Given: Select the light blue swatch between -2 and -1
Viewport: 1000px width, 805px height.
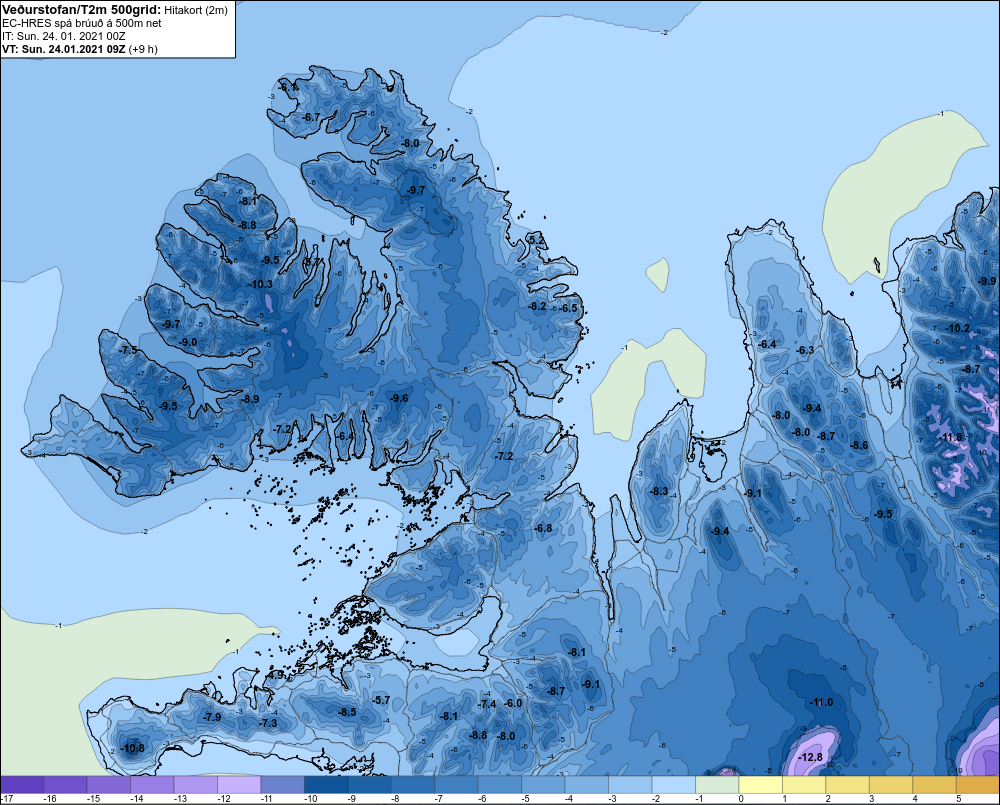Looking at the screenshot, I should [x=673, y=785].
